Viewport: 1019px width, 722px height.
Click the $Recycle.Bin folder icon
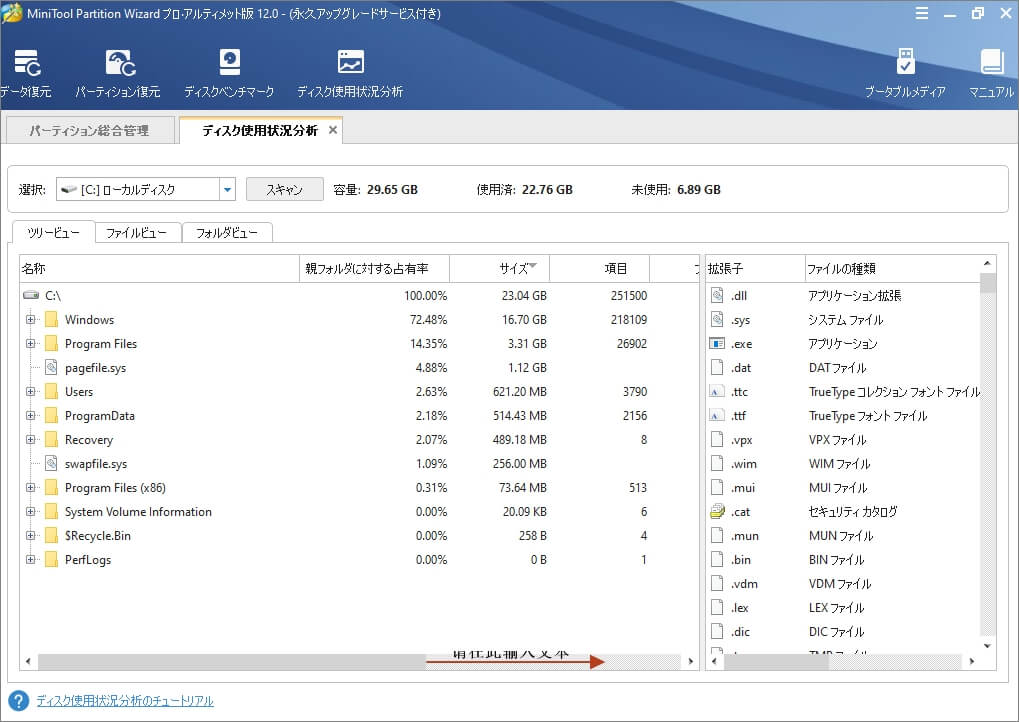[x=51, y=535]
